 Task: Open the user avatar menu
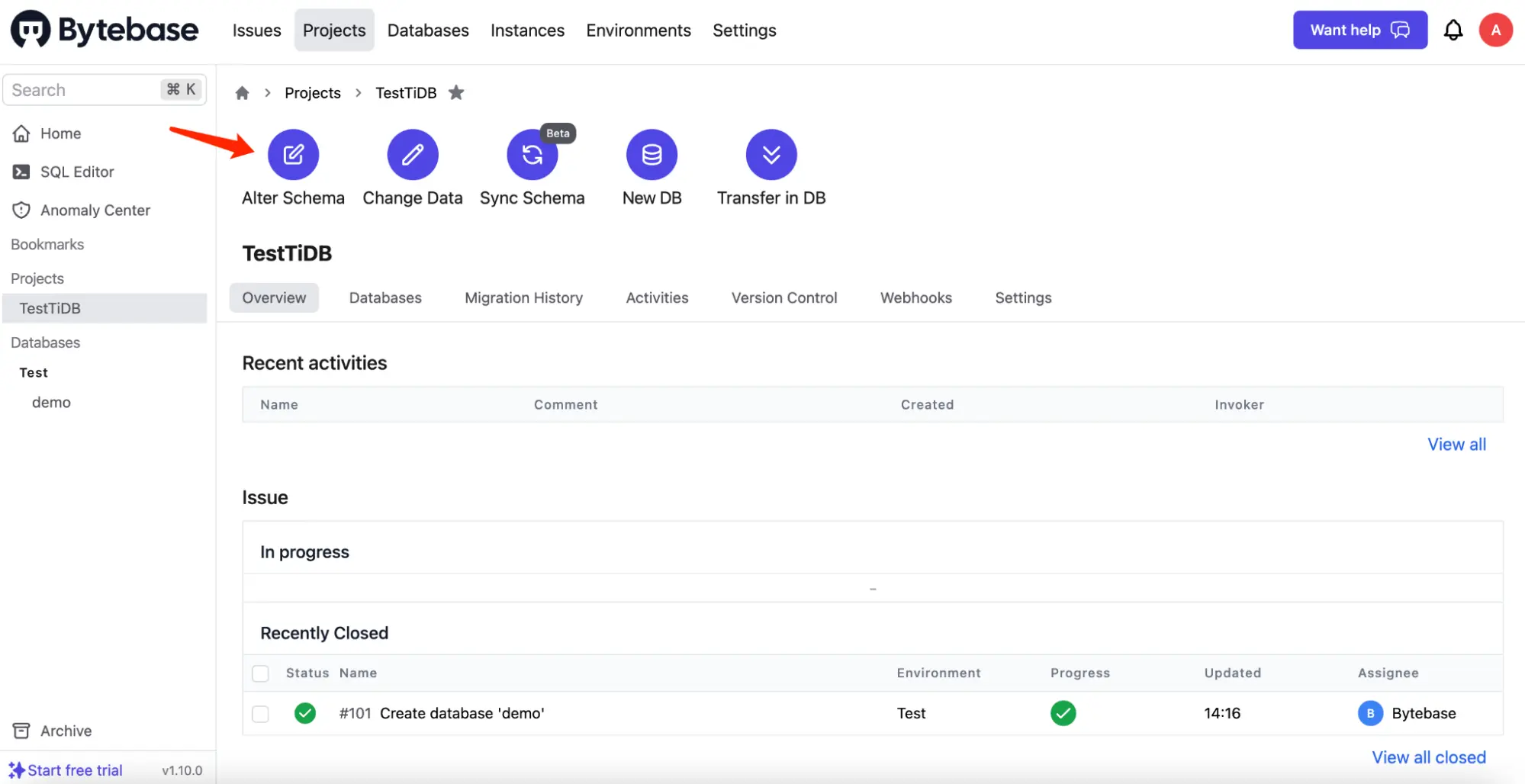[1496, 31]
